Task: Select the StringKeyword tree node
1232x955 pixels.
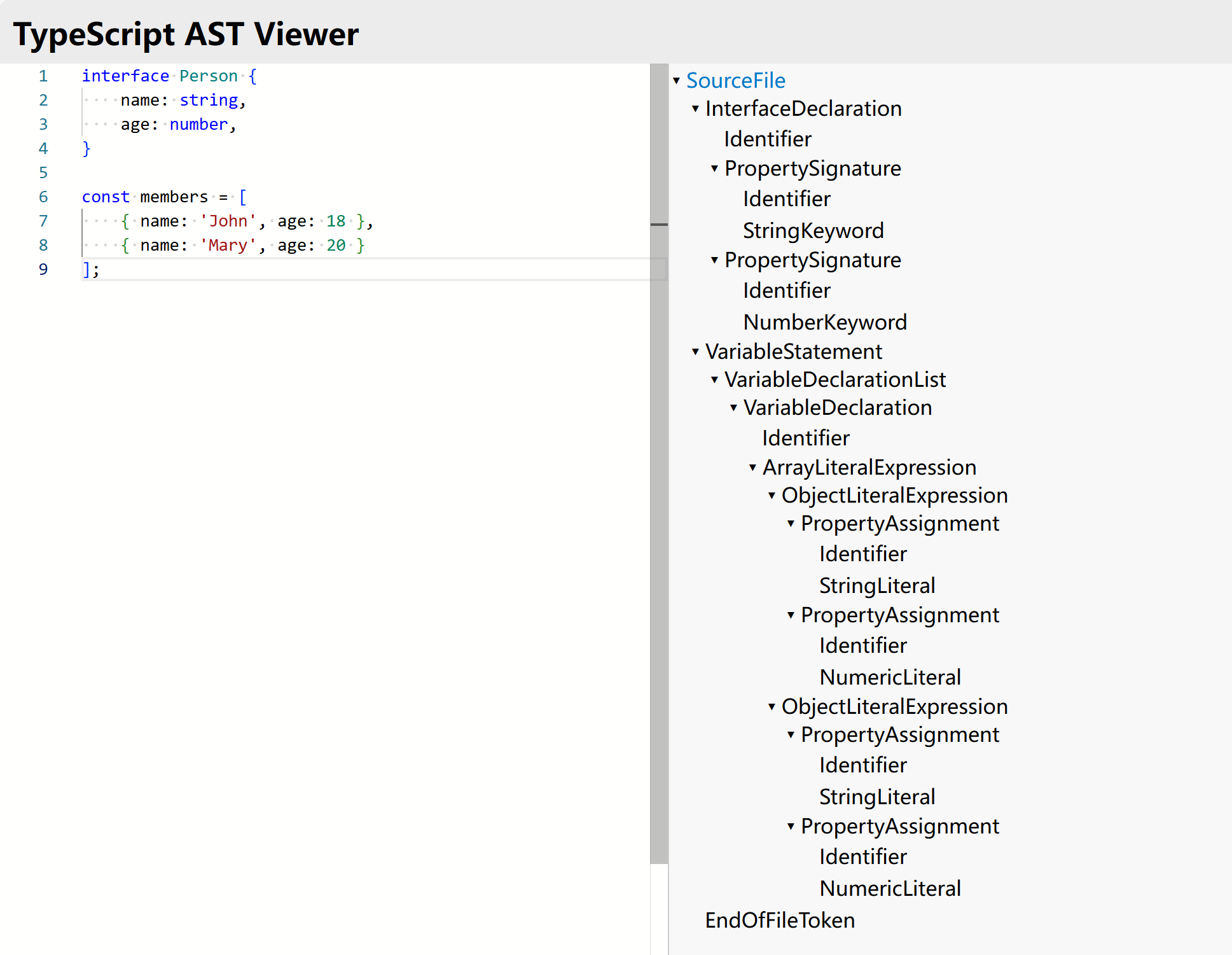Action: (x=813, y=231)
